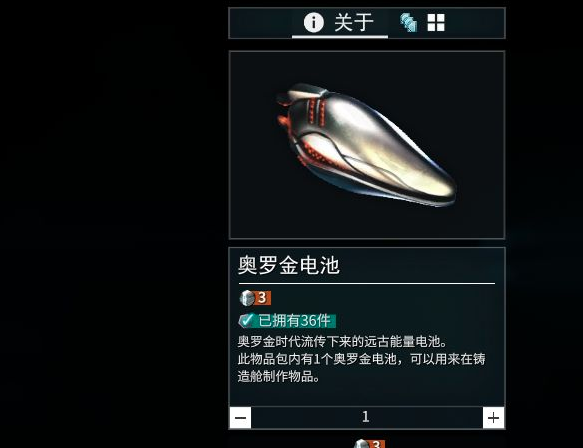Image resolution: width=583 pixels, height=448 pixels.
Task: Click the description text mentioning 铸造舱制作物品
Action: point(361,368)
